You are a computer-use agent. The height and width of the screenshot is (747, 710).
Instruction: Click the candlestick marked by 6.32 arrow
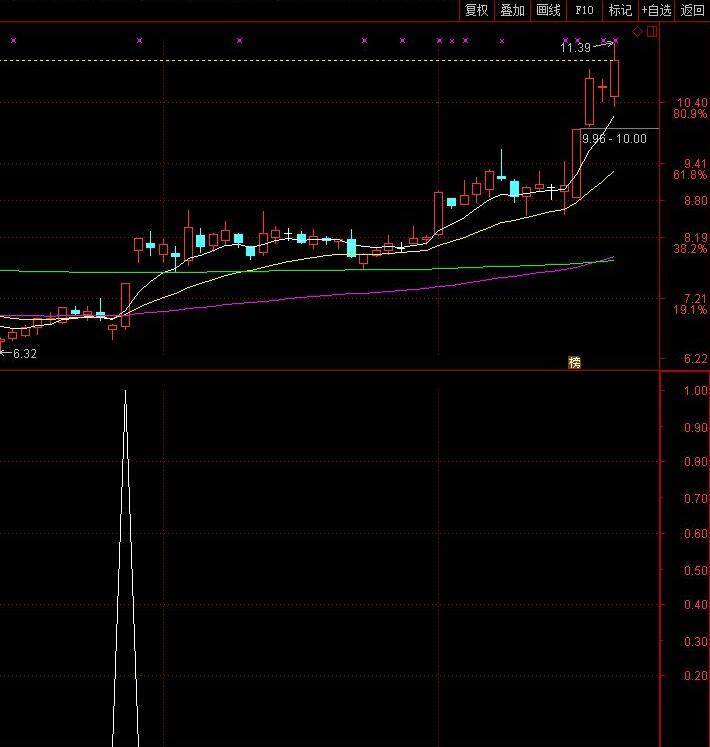[1, 343]
